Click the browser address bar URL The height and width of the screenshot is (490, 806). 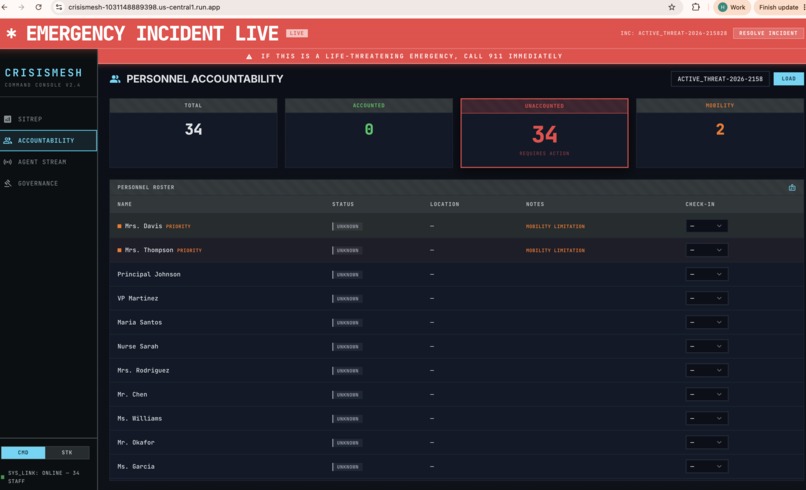[x=144, y=7]
